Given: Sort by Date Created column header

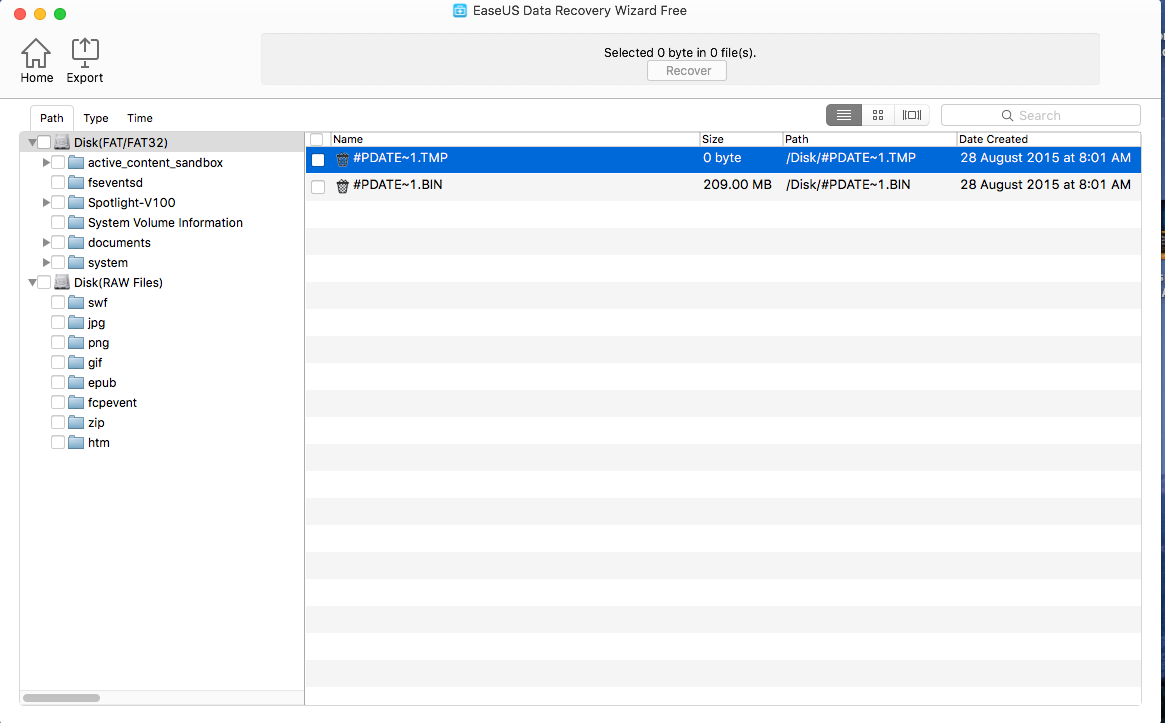Looking at the screenshot, I should tap(1048, 139).
